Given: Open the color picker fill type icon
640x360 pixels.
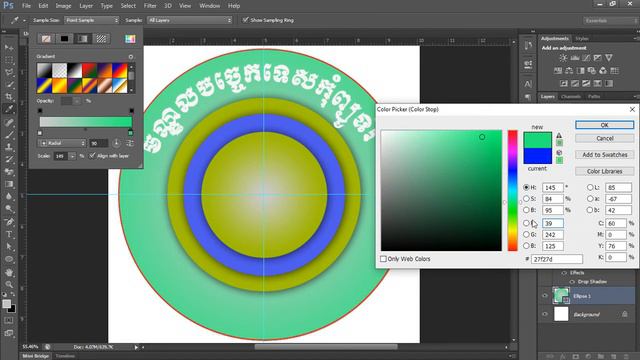Looking at the screenshot, I should coord(130,39).
